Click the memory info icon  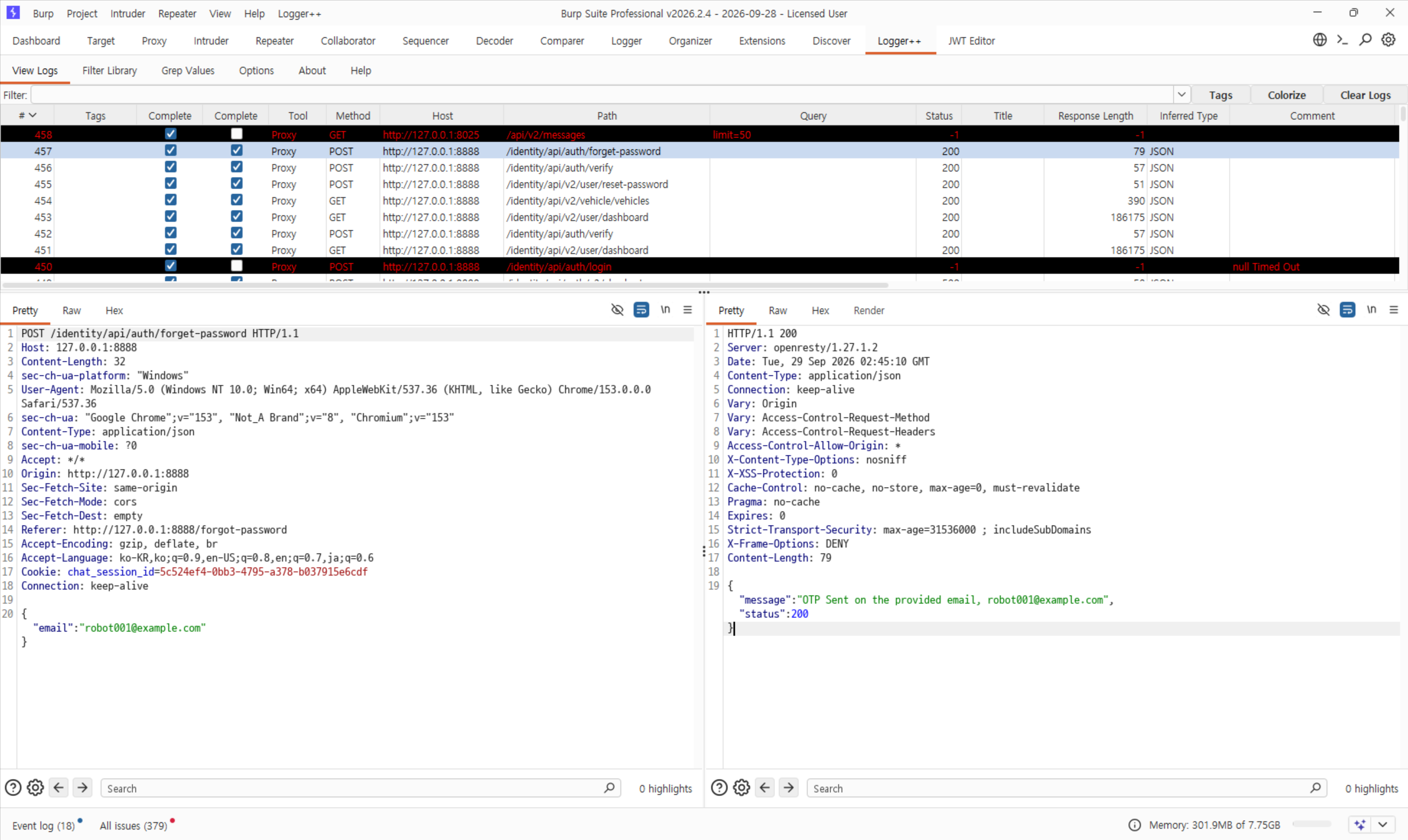(1135, 825)
